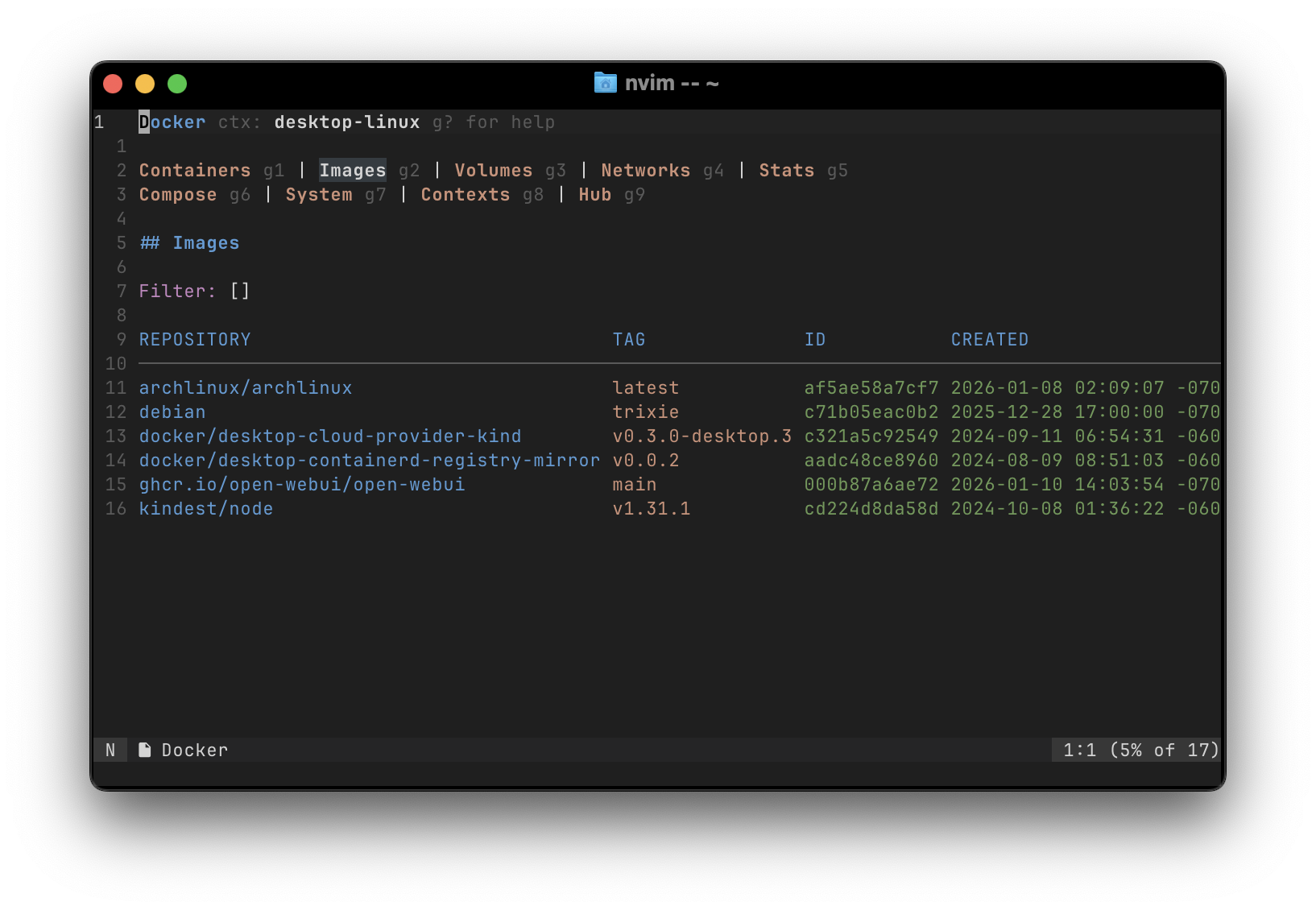
Task: Click the 'main' tag cell
Action: (635, 485)
